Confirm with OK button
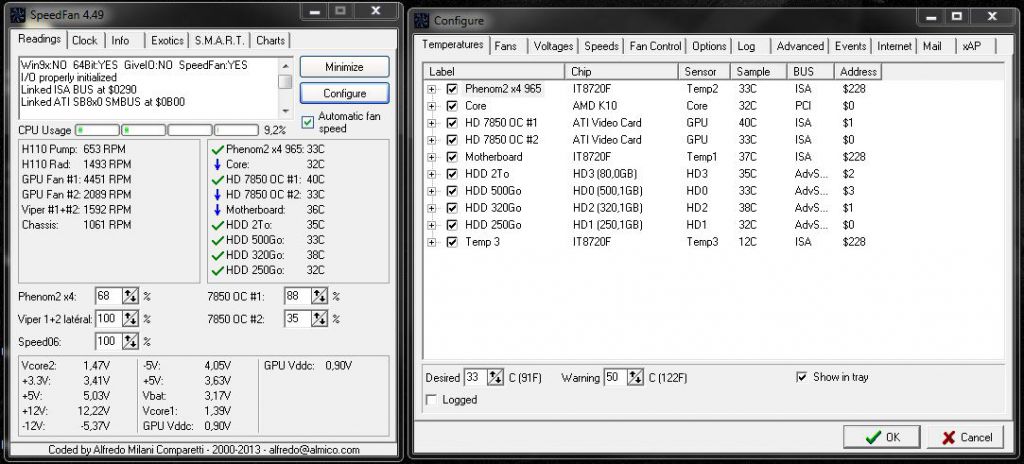 point(882,437)
